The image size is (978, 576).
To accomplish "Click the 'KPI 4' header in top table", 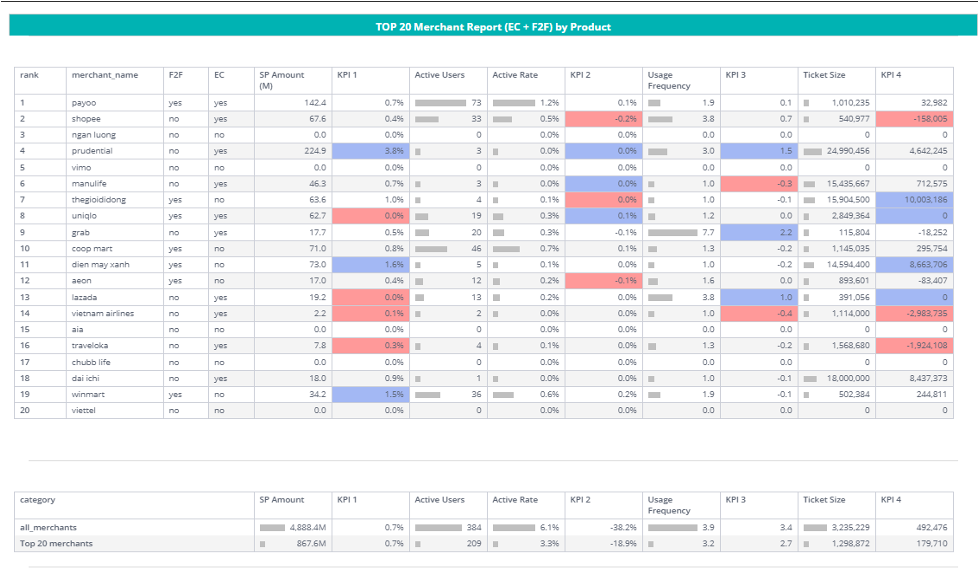I will click(891, 75).
